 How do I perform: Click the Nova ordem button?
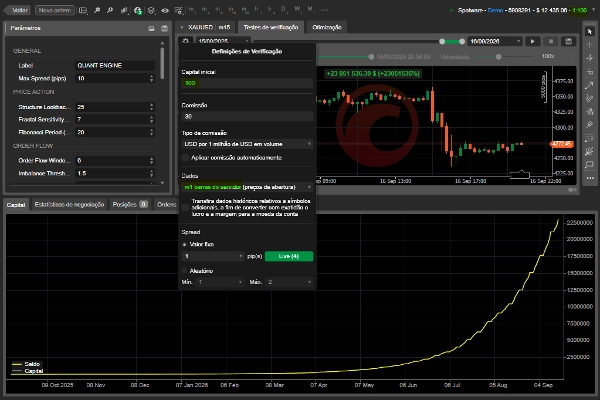coord(55,10)
